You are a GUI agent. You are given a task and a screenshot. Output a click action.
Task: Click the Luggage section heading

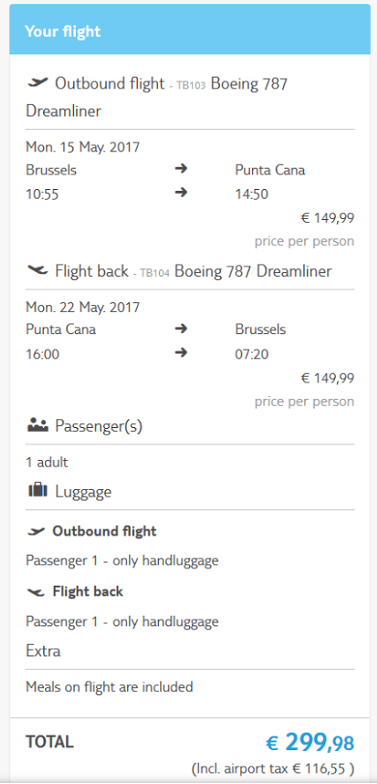(83, 492)
